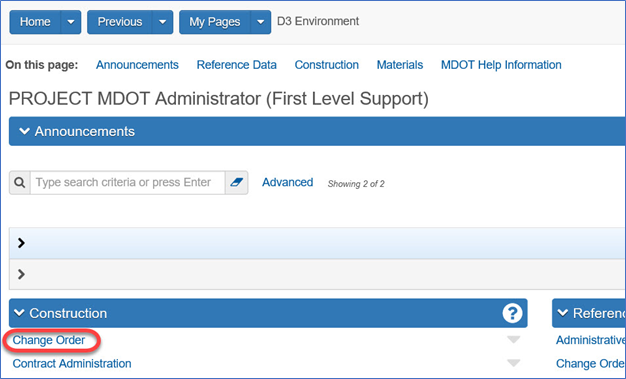Image resolution: width=626 pixels, height=379 pixels.
Task: Expand the second announcement row
Action: point(21,274)
